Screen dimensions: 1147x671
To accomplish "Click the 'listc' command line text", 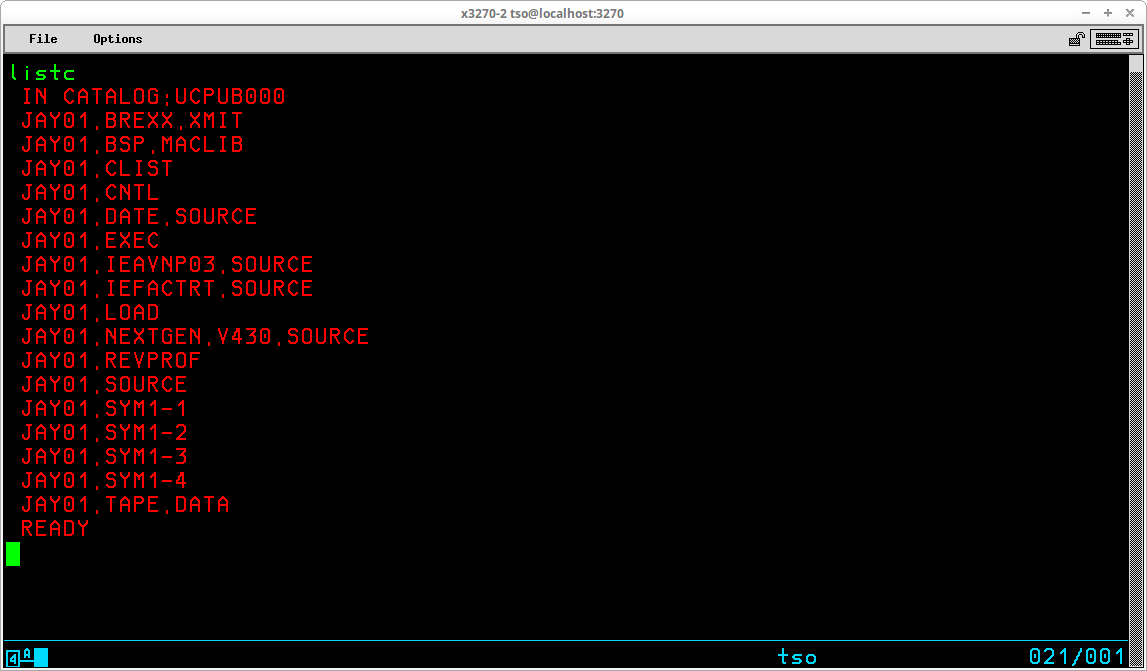I will pos(42,73).
